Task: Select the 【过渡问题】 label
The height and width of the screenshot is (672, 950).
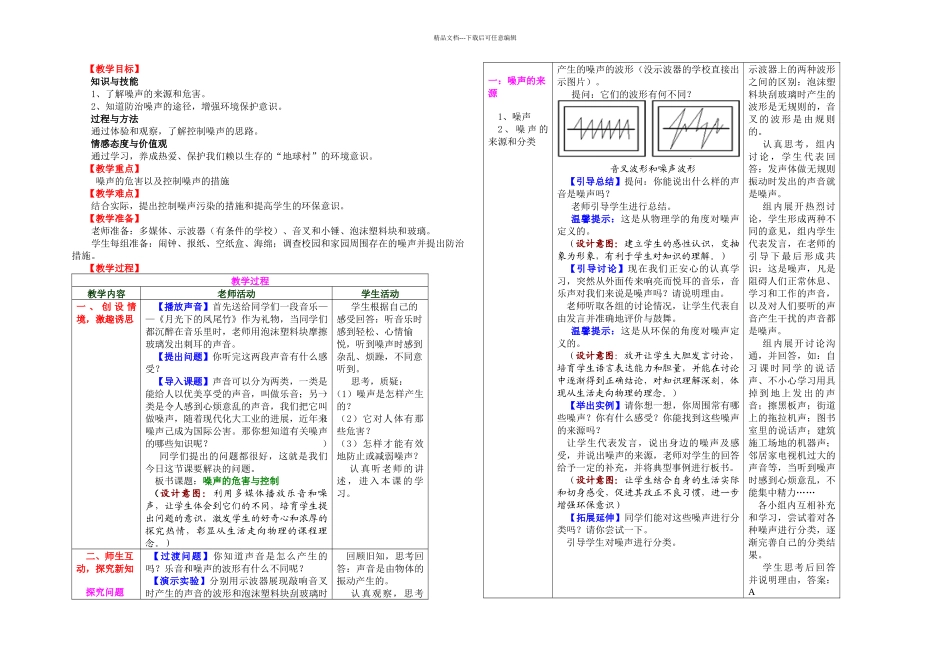Action: [179, 556]
